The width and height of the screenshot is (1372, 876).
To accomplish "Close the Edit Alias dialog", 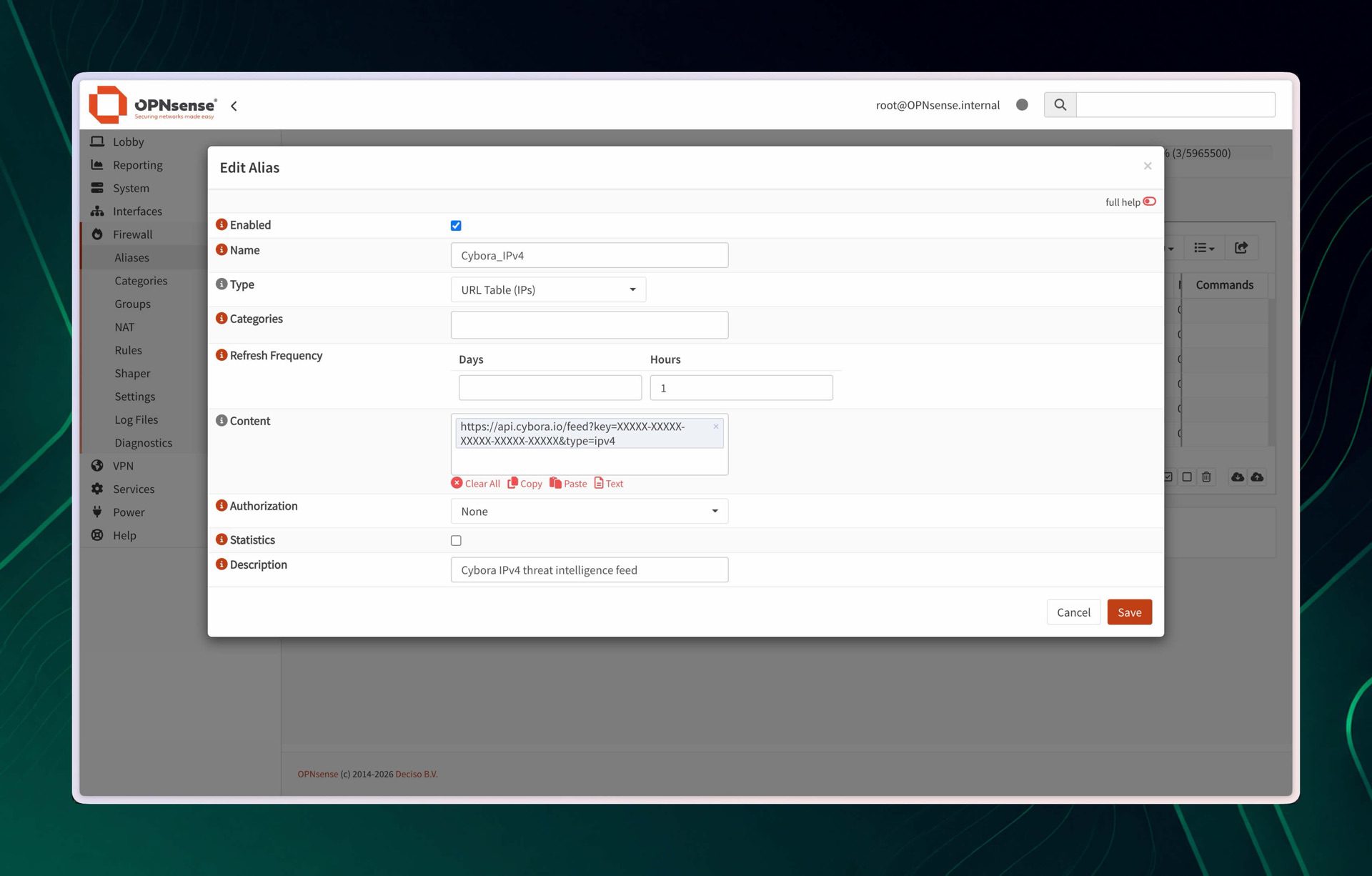I will [1148, 166].
